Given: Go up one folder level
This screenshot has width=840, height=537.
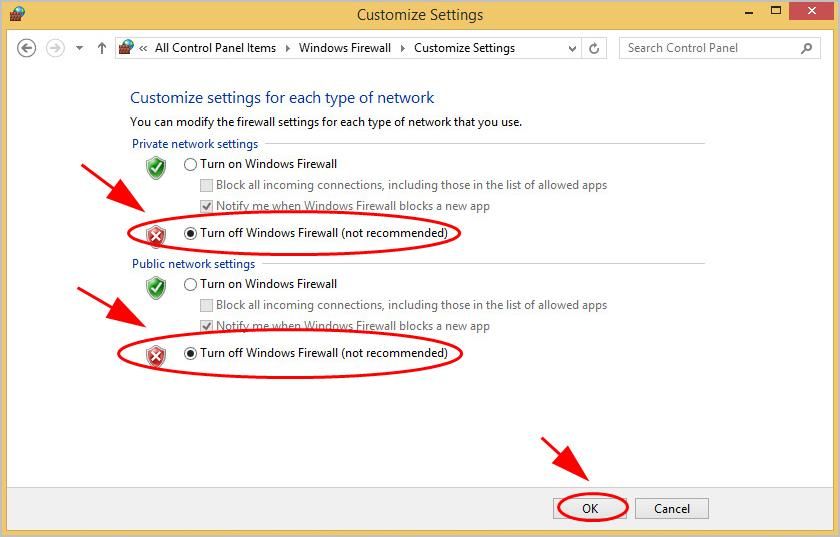Looking at the screenshot, I should [101, 48].
